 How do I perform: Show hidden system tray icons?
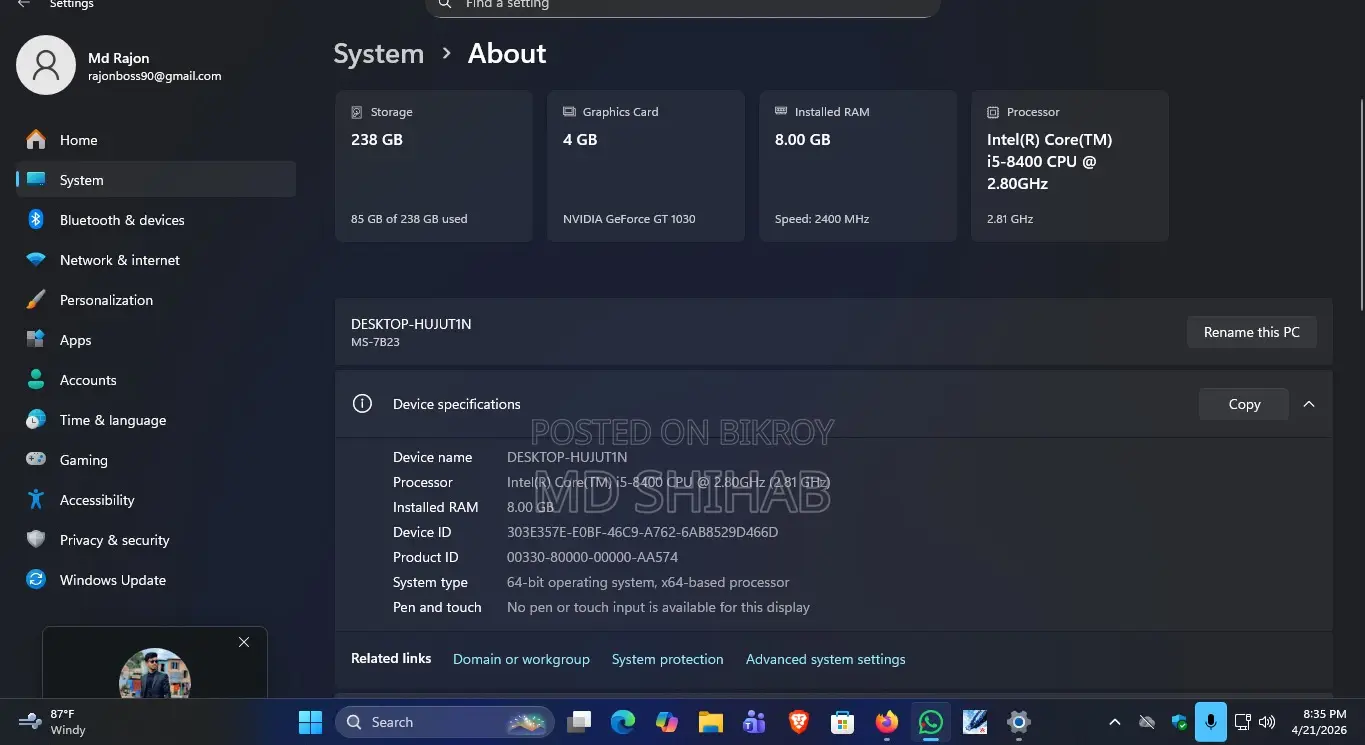tap(1115, 722)
